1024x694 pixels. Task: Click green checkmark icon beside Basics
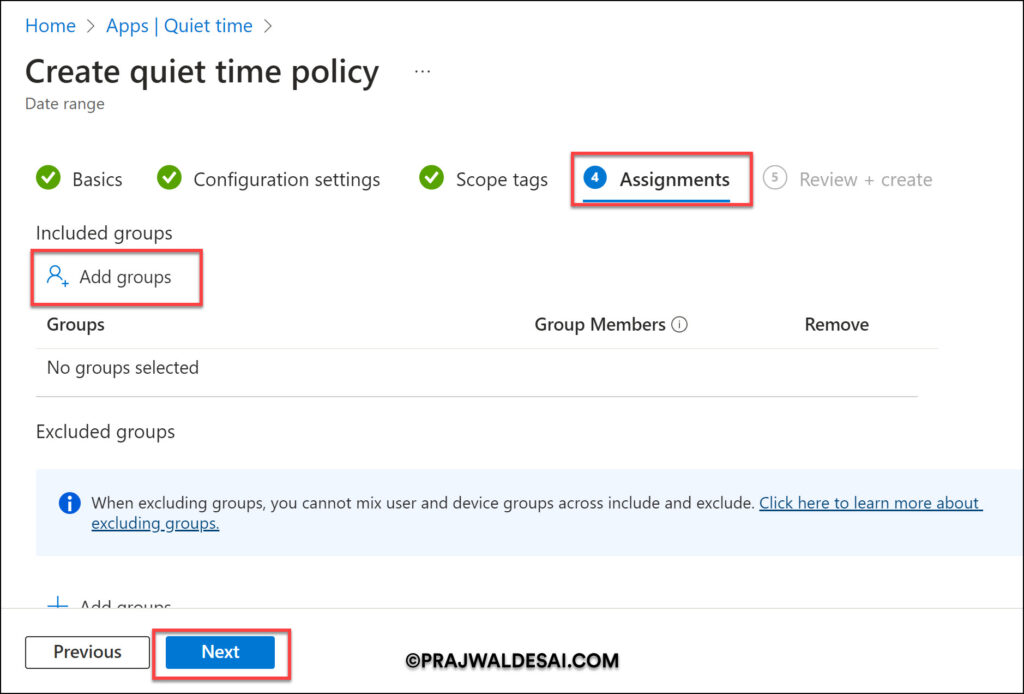(48, 178)
